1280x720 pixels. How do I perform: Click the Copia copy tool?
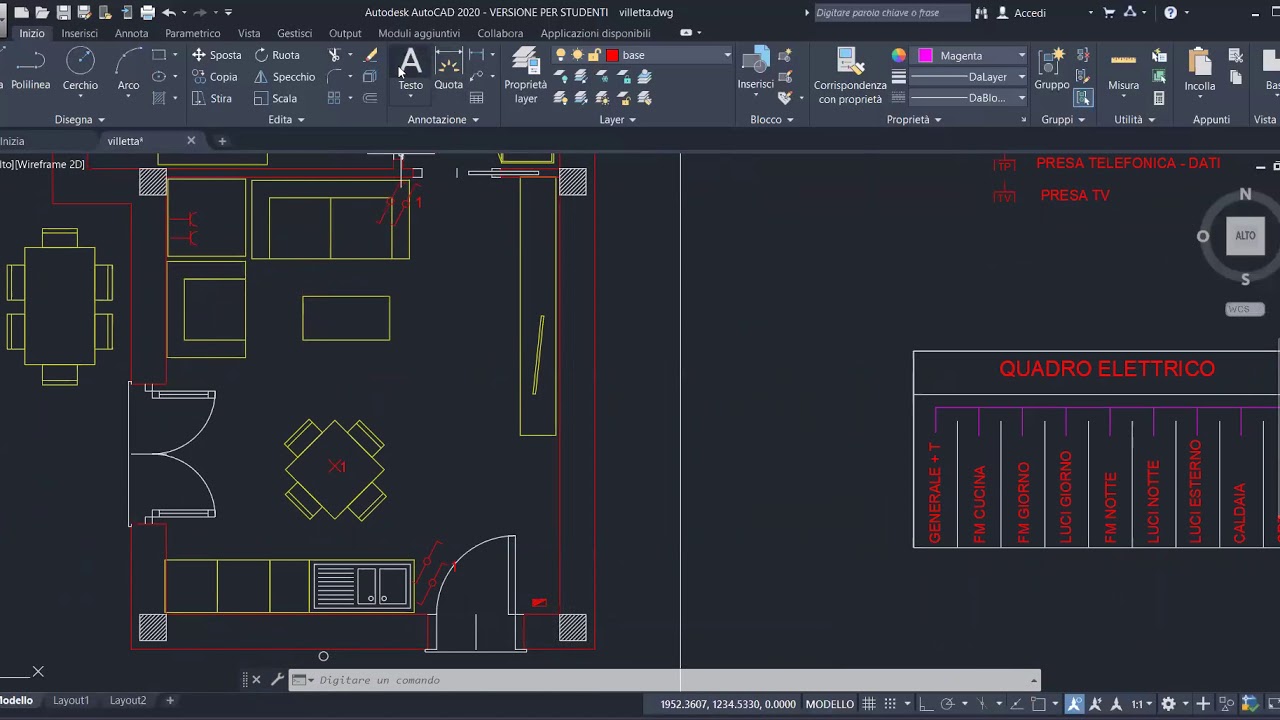[215, 77]
